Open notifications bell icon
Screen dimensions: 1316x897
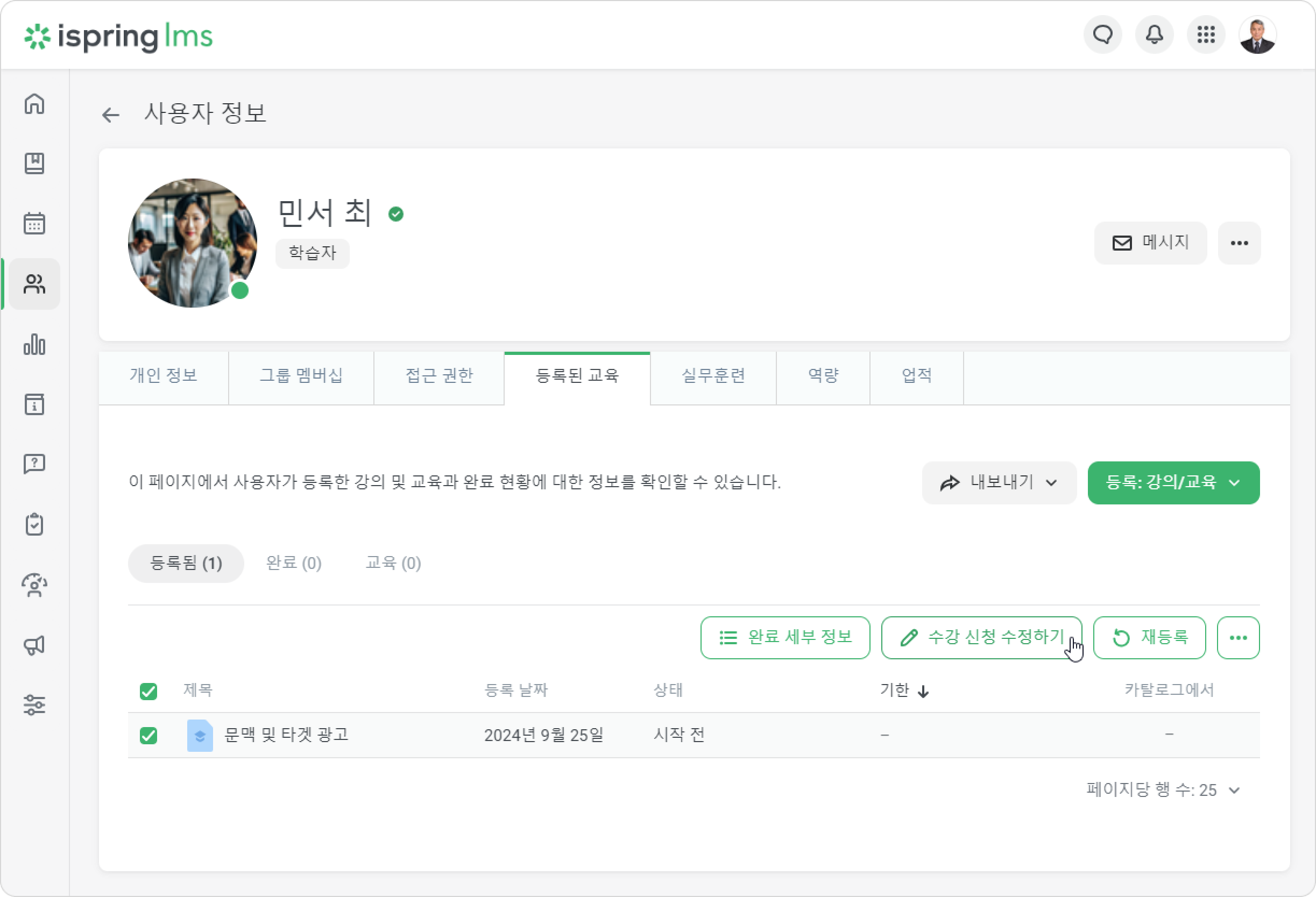pos(1154,35)
